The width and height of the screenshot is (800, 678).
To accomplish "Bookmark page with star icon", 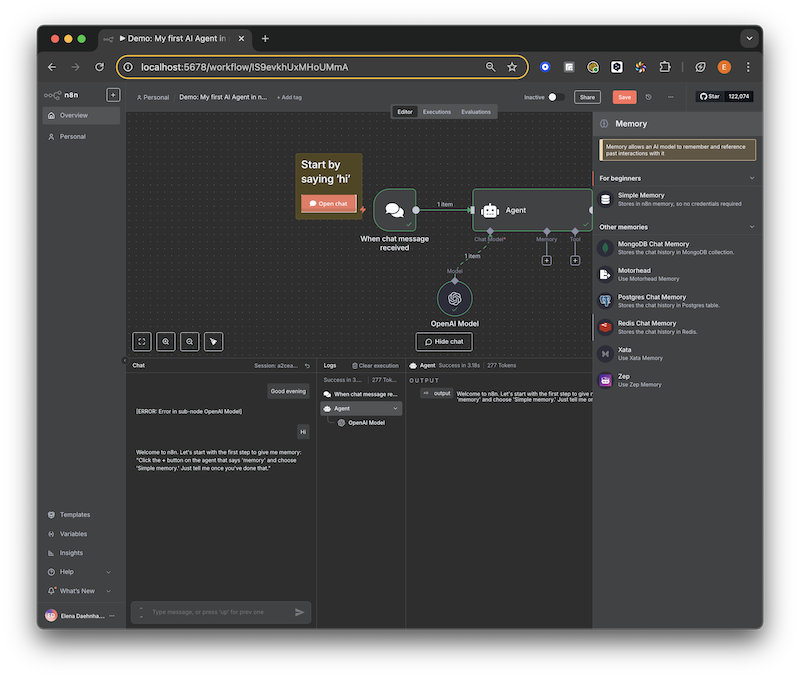I will point(512,67).
